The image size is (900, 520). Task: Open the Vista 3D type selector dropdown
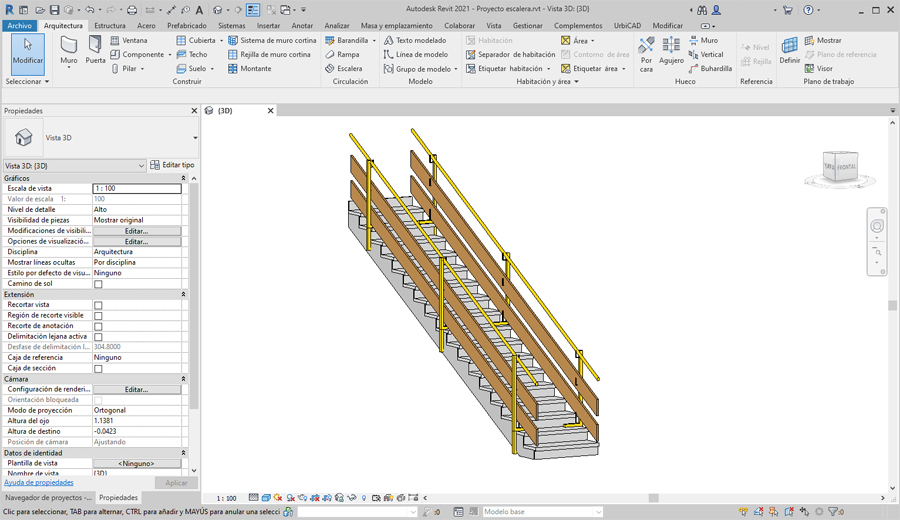pyautogui.click(x=195, y=138)
